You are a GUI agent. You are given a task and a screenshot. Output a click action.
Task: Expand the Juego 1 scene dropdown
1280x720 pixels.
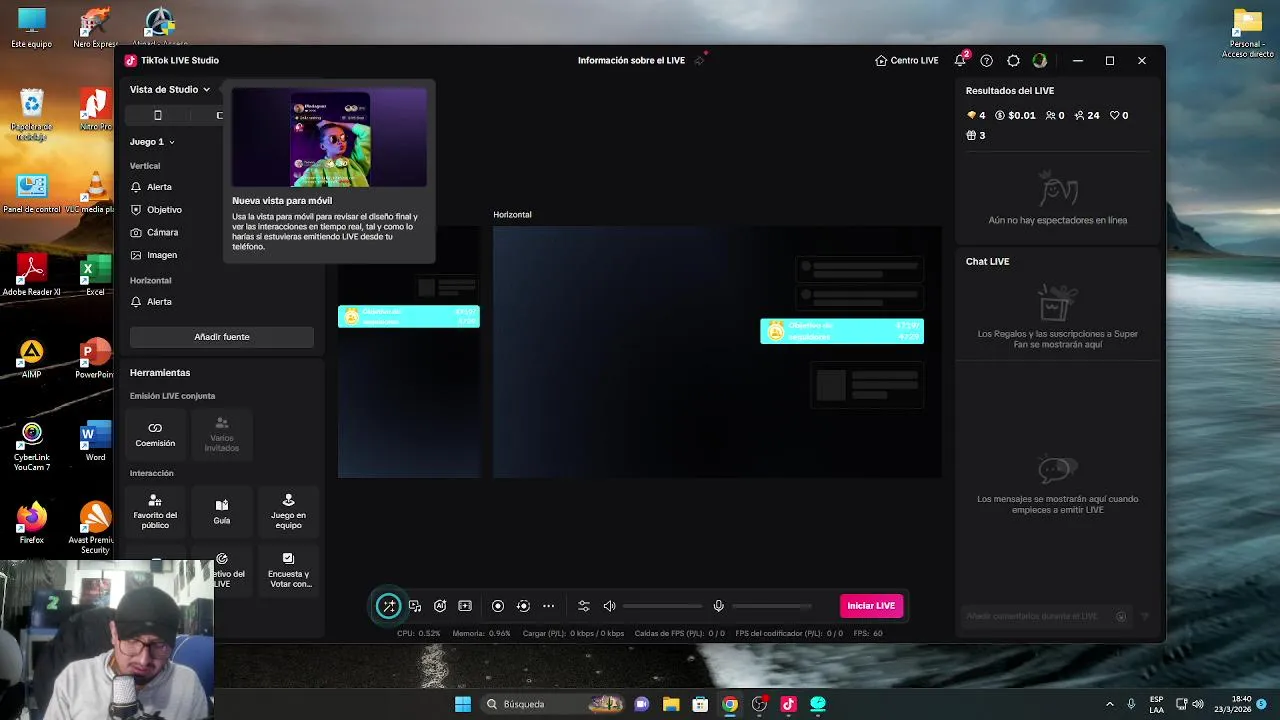coord(152,142)
